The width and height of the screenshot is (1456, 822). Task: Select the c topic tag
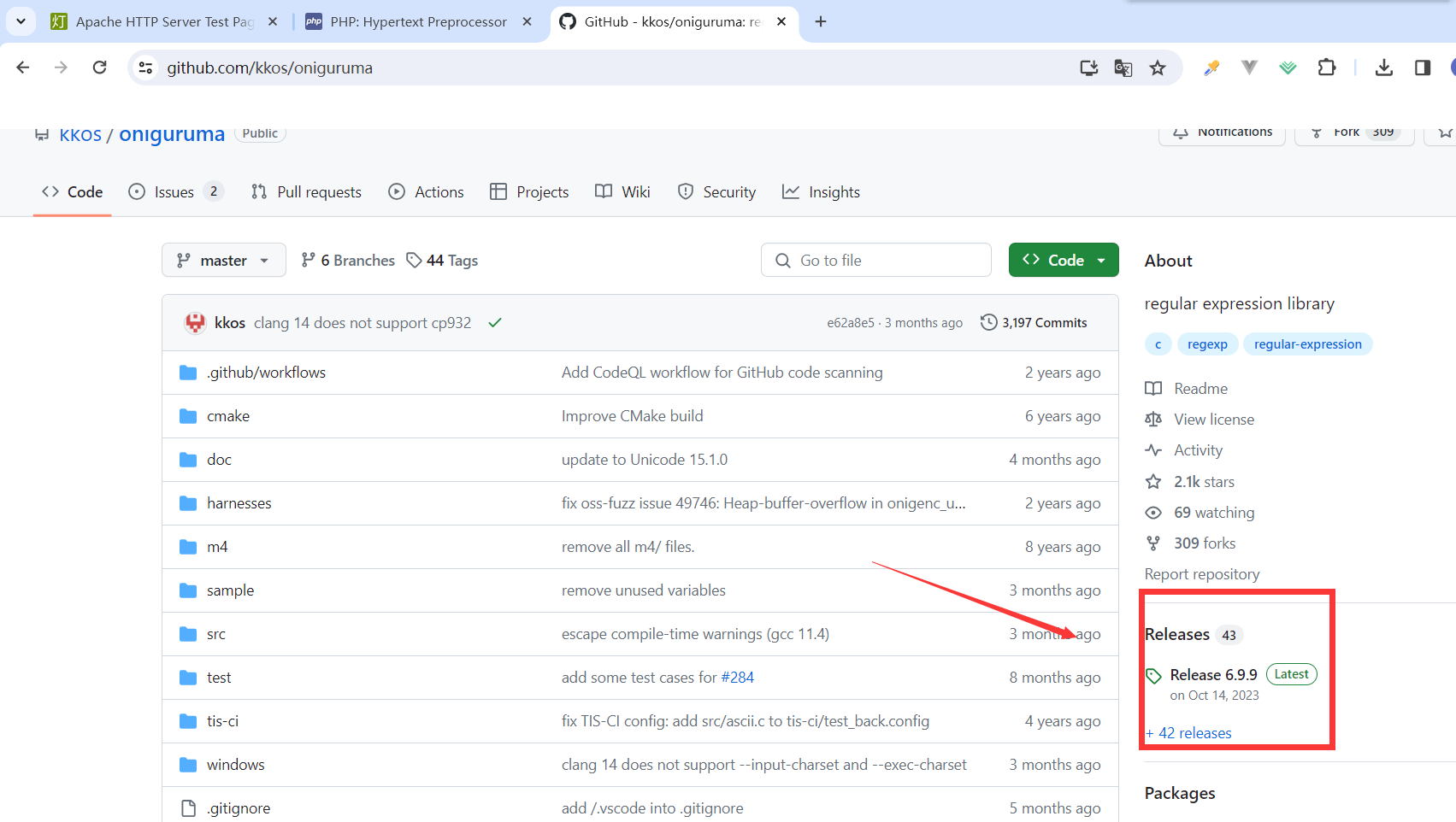pyautogui.click(x=1158, y=344)
